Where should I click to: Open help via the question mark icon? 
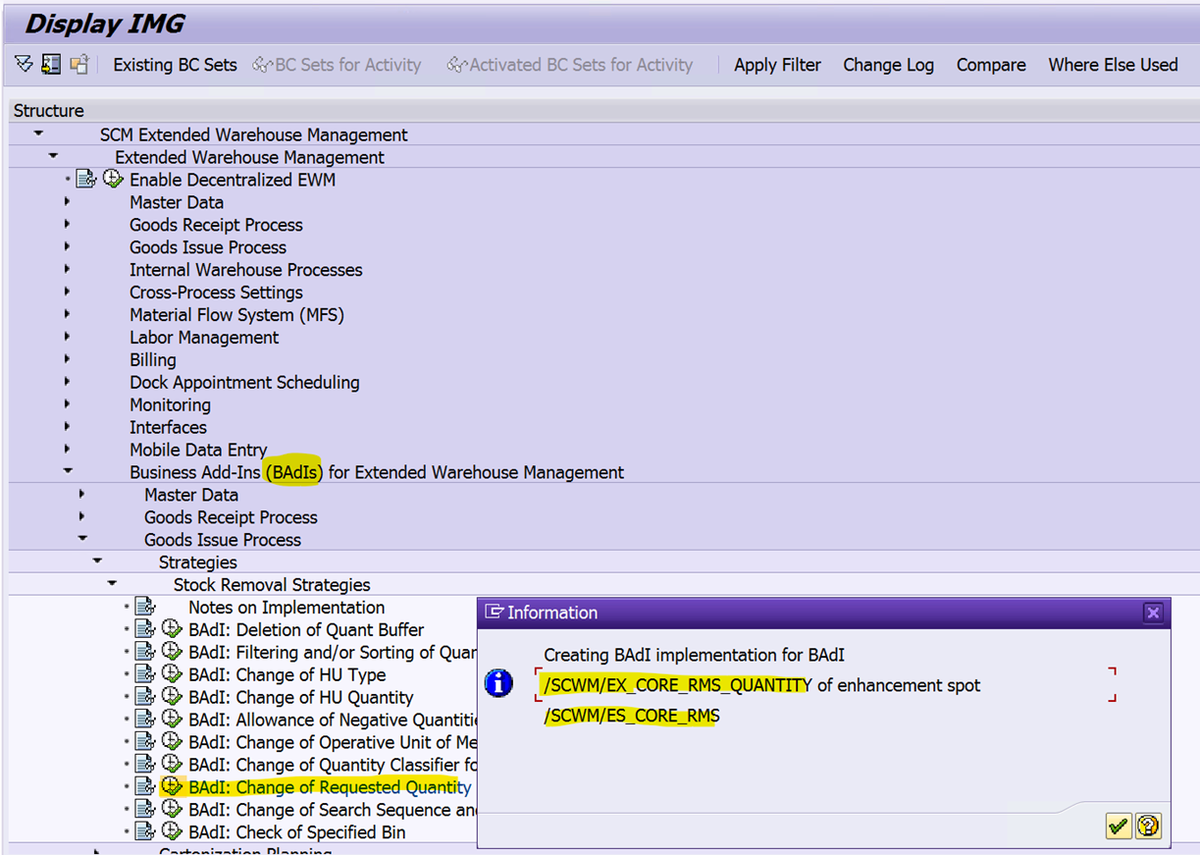(1148, 825)
